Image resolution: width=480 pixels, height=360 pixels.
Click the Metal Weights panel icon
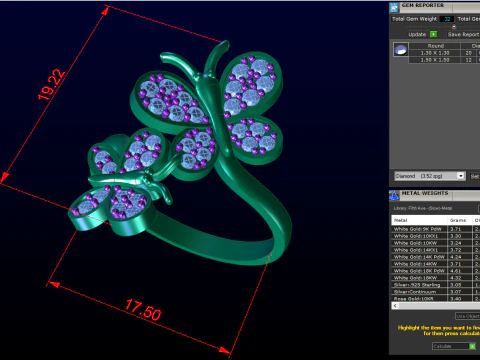point(394,196)
